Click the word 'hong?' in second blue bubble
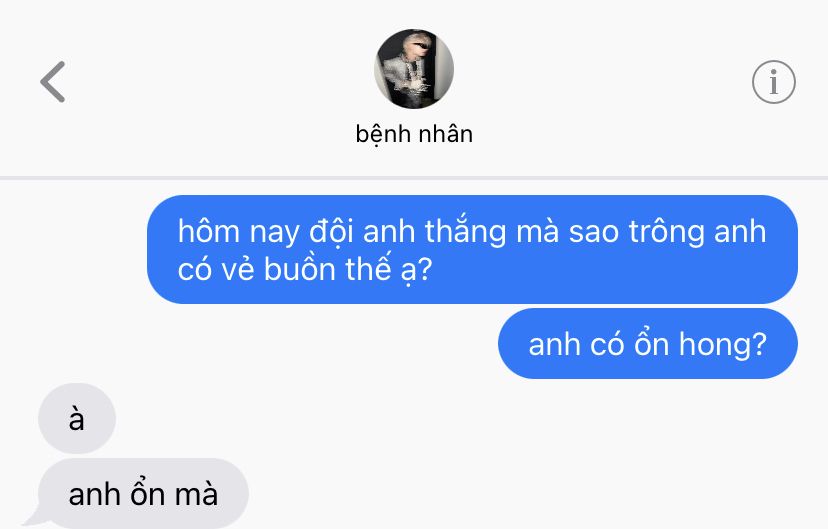828x529 pixels. coord(722,345)
